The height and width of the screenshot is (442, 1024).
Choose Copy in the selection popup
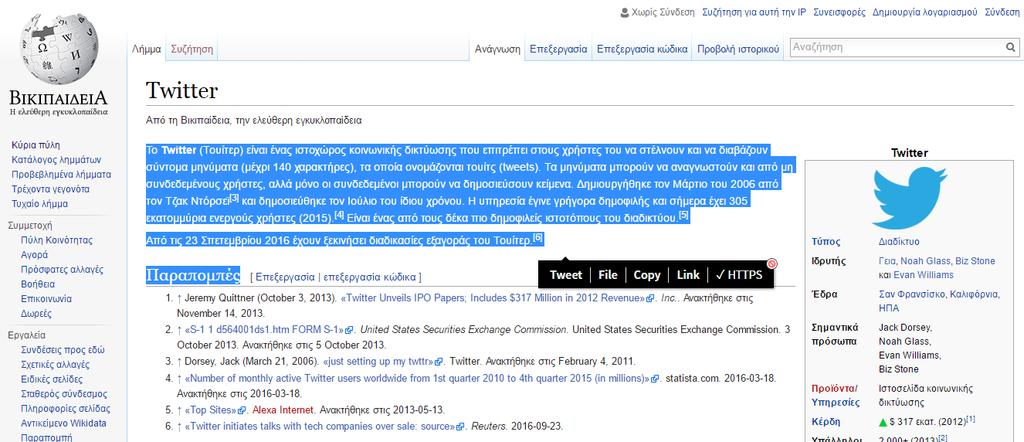[647, 275]
